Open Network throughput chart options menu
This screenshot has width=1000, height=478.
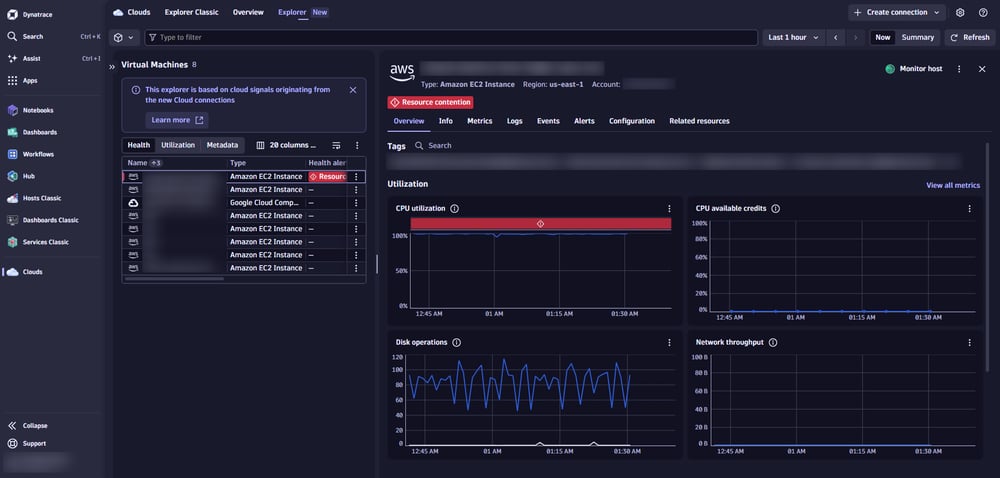969,342
